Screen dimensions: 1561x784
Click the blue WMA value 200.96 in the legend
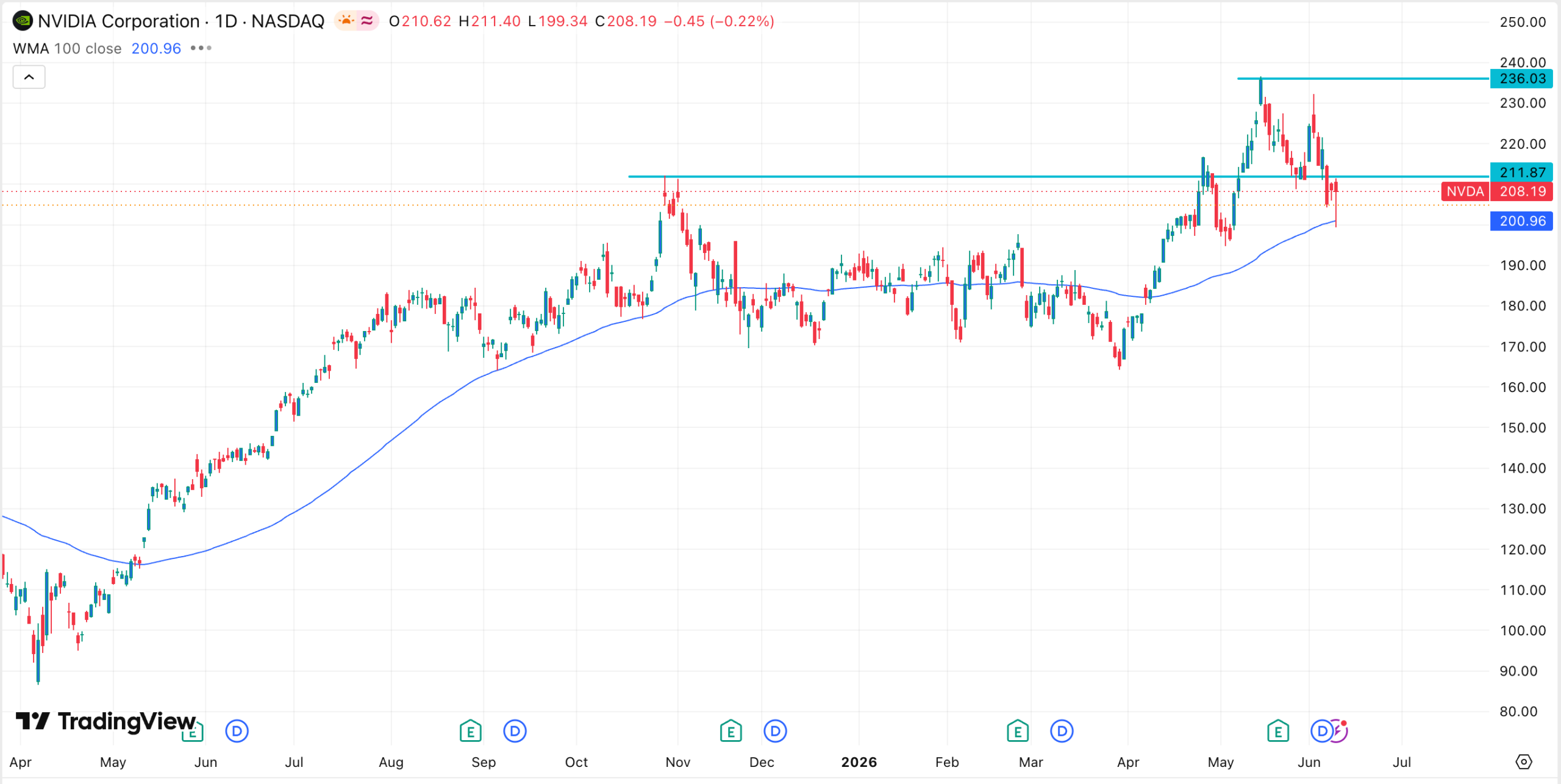(x=156, y=48)
